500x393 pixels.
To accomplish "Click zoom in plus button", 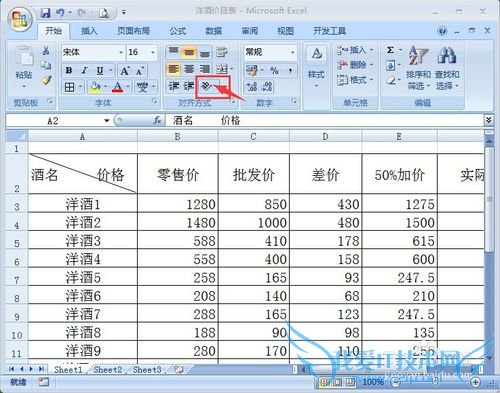I will [x=476, y=382].
